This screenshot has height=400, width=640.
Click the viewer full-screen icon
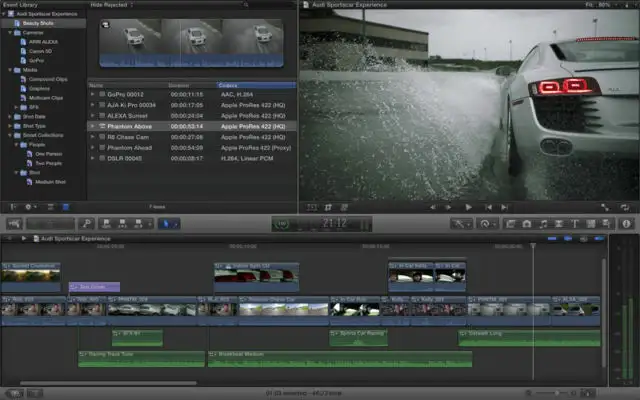click(x=606, y=207)
